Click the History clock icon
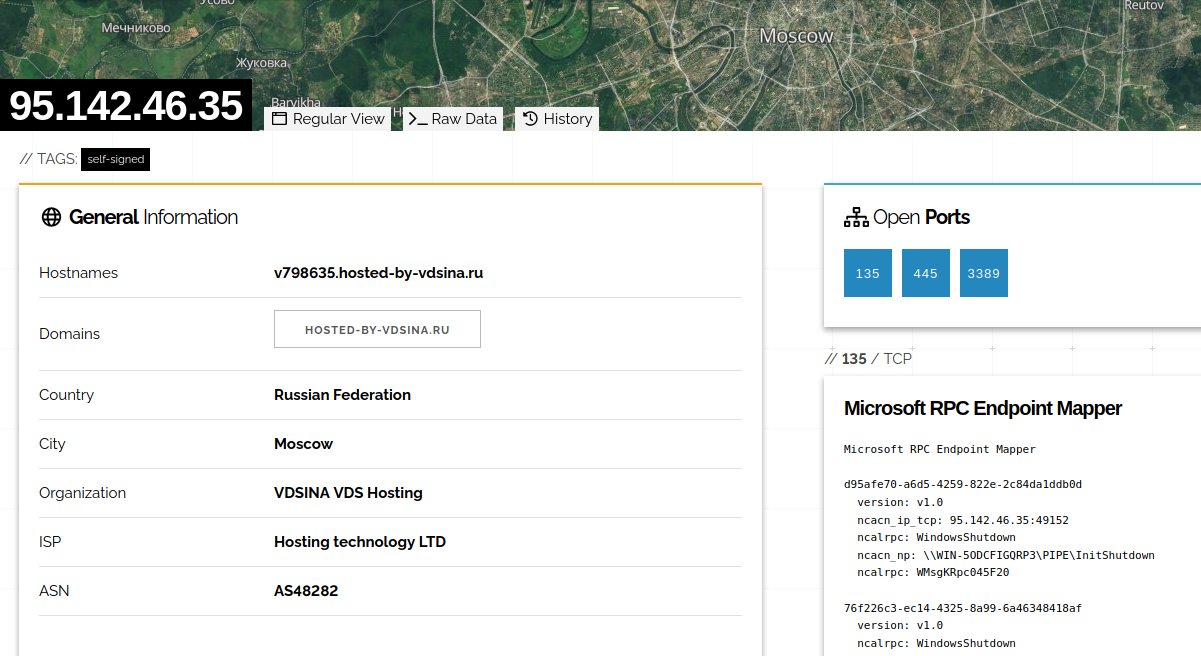This screenshot has width=1201, height=656. pyautogui.click(x=530, y=119)
